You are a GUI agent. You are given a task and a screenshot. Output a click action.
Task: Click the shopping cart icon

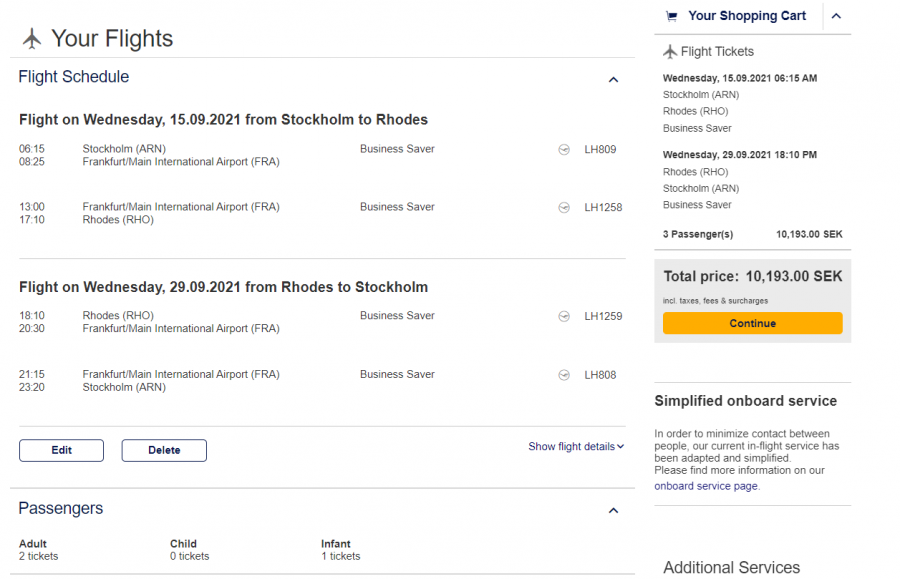(672, 16)
